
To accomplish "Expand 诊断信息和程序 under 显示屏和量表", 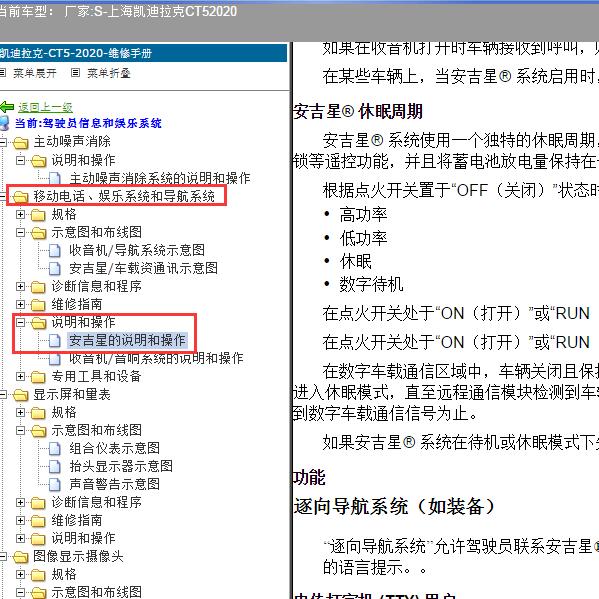I will [x=20, y=502].
